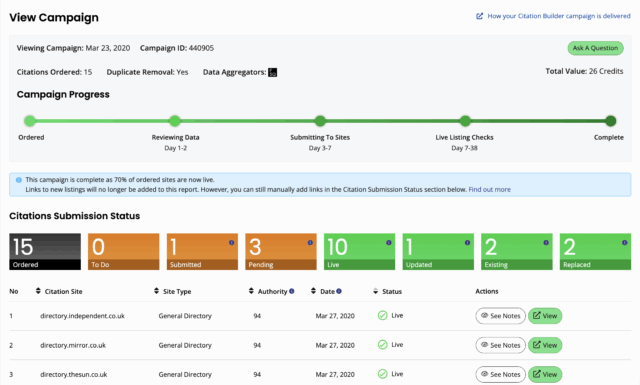This screenshot has height=385, width=640.
Task: See Notes for directory.mirror.co.uk
Action: click(x=500, y=345)
